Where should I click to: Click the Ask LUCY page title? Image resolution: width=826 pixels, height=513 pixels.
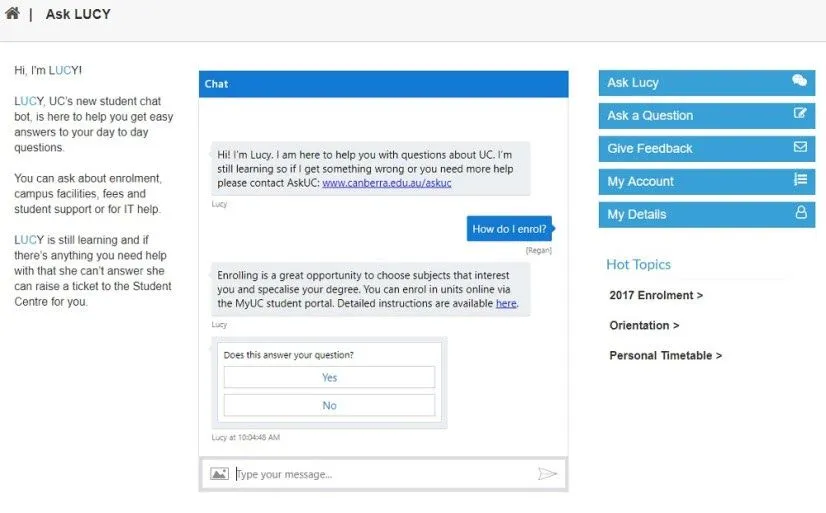point(78,14)
